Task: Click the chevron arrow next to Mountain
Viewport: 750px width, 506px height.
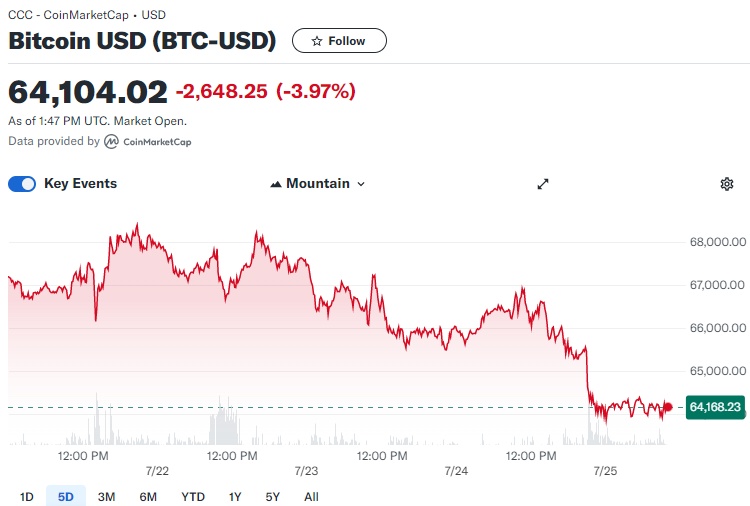Action: tap(361, 184)
